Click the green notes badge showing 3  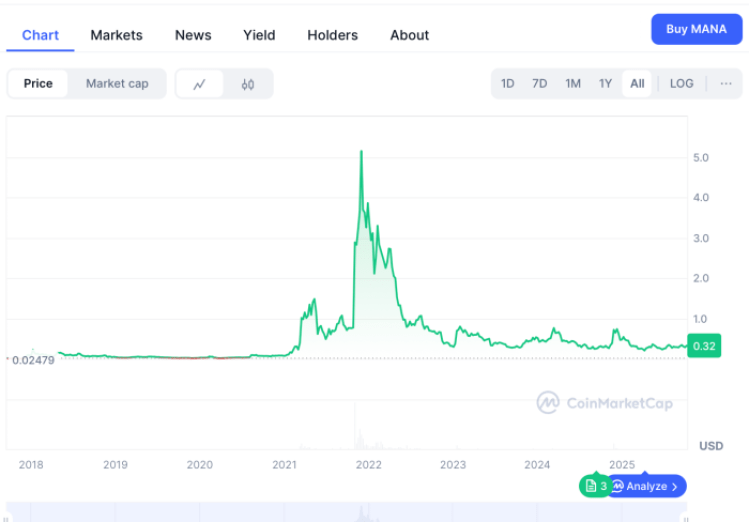[x=594, y=486]
